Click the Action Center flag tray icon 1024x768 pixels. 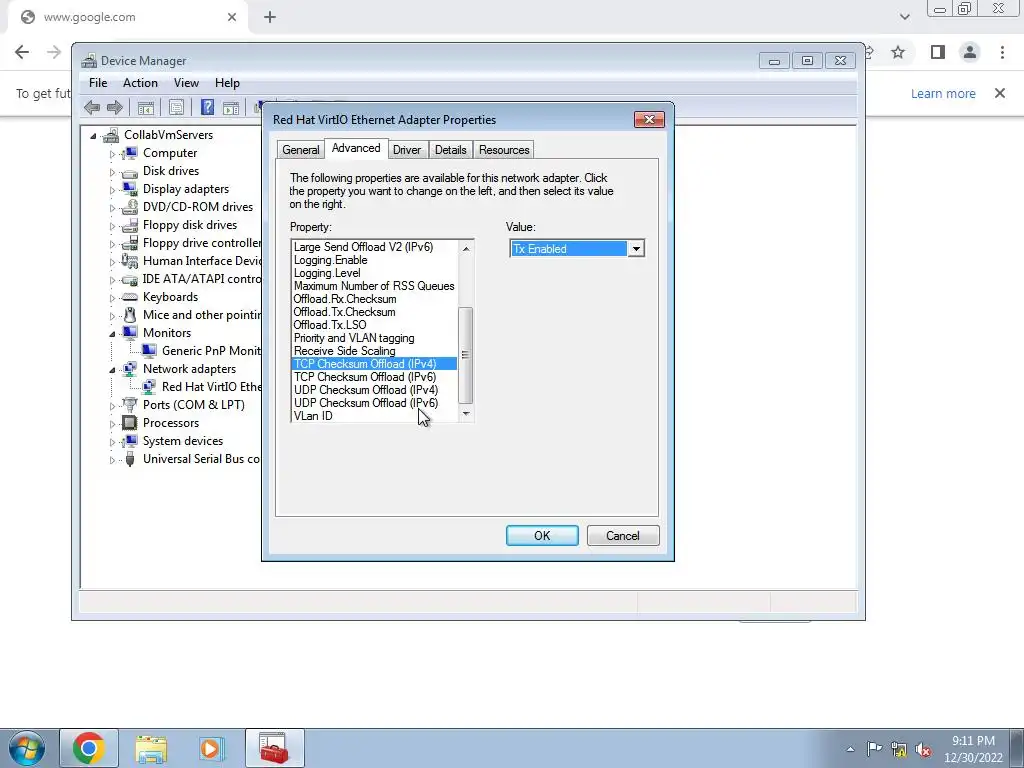click(x=874, y=749)
